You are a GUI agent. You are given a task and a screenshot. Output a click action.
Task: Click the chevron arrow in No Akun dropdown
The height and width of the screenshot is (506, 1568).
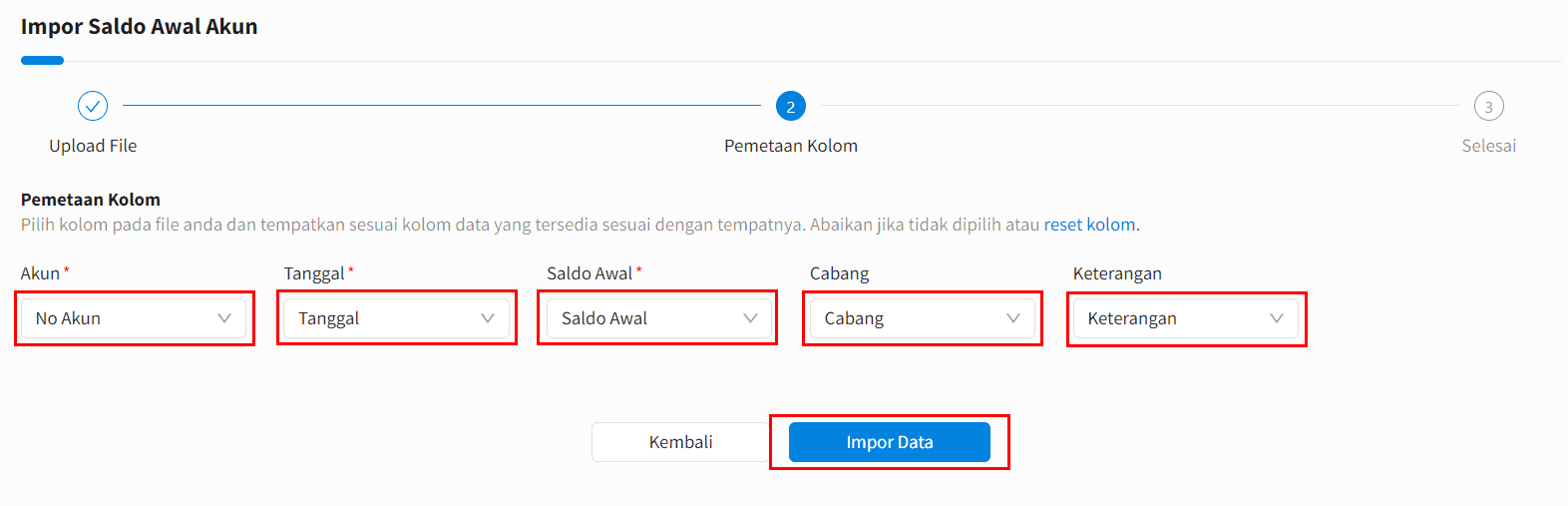(x=224, y=318)
